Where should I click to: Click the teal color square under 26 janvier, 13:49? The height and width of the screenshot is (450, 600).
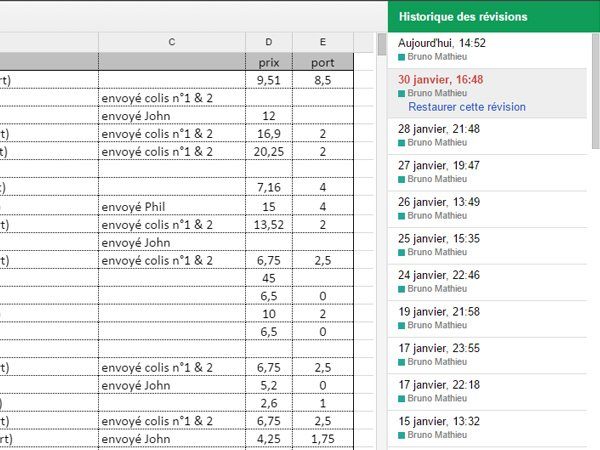point(401,216)
